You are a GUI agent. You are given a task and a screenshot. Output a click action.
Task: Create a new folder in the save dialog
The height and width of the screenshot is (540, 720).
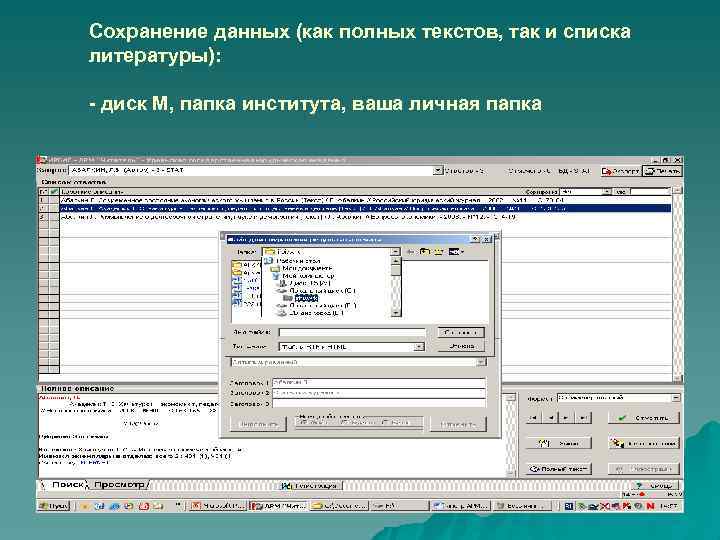(439, 252)
